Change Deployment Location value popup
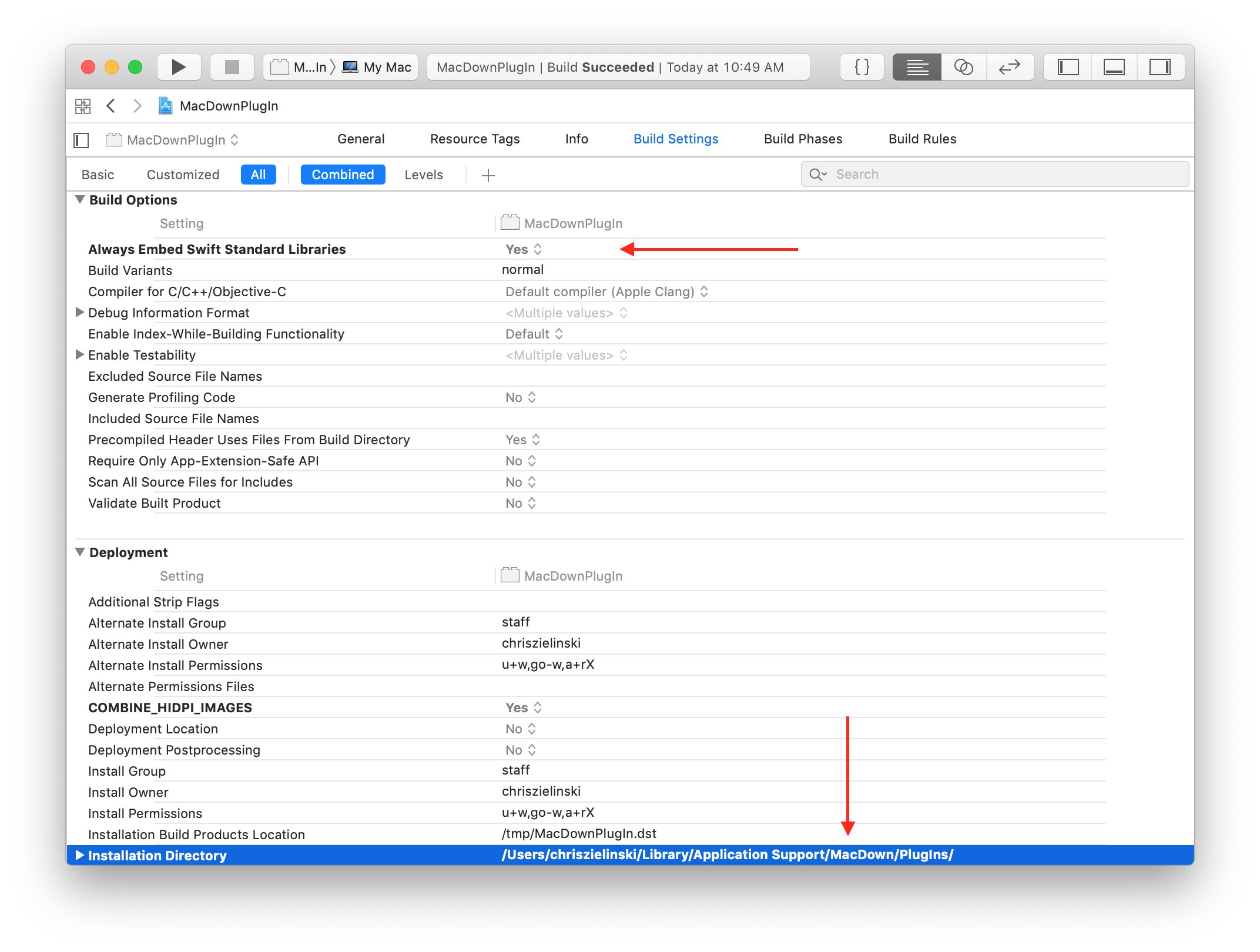The width and height of the screenshot is (1260, 952). (521, 729)
